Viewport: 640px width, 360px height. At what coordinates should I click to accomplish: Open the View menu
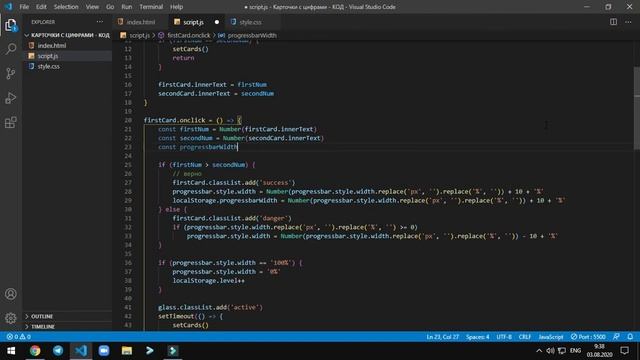(92, 7)
